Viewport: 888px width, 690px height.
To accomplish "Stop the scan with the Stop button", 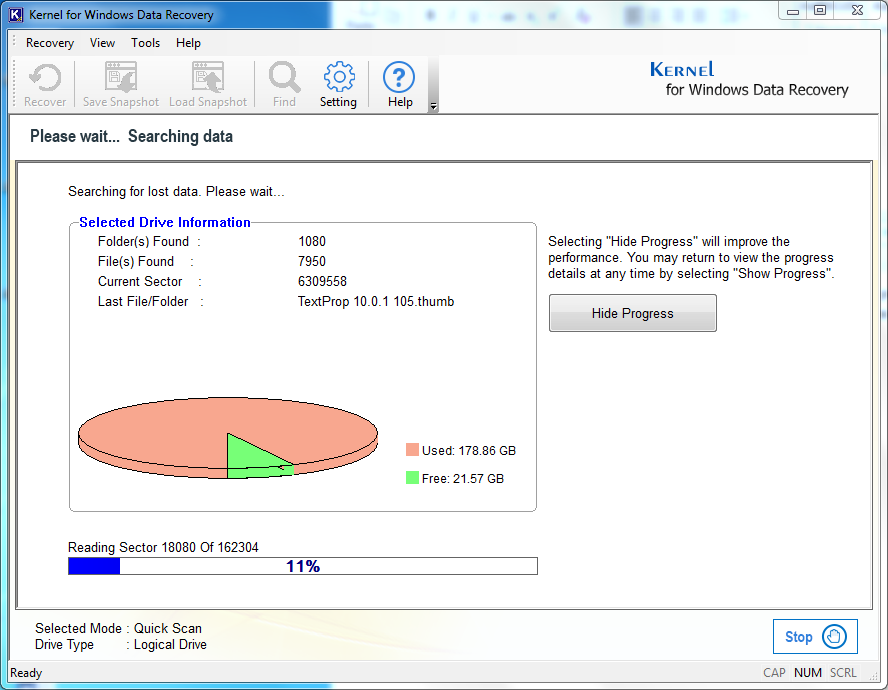I will 815,637.
